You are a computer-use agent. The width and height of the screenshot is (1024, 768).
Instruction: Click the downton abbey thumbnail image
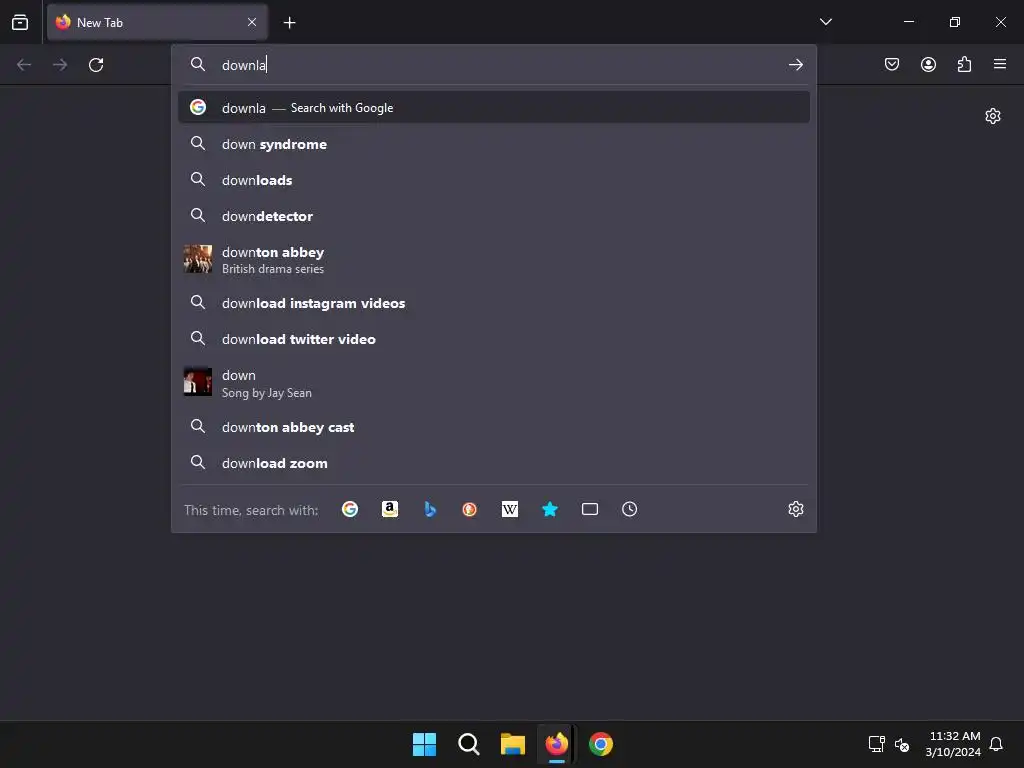198,259
